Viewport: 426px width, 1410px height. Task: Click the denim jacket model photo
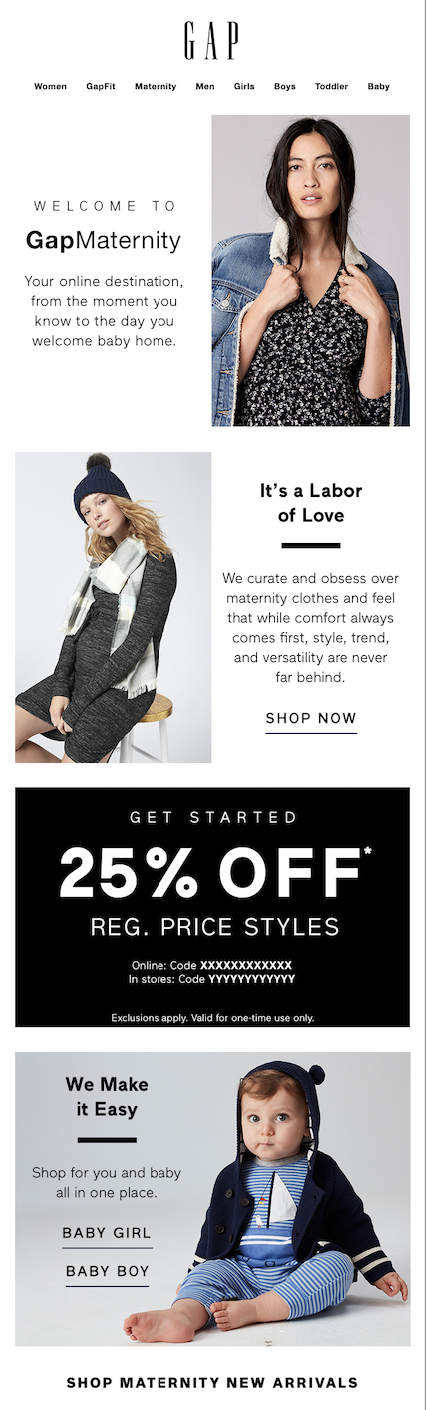click(x=311, y=270)
